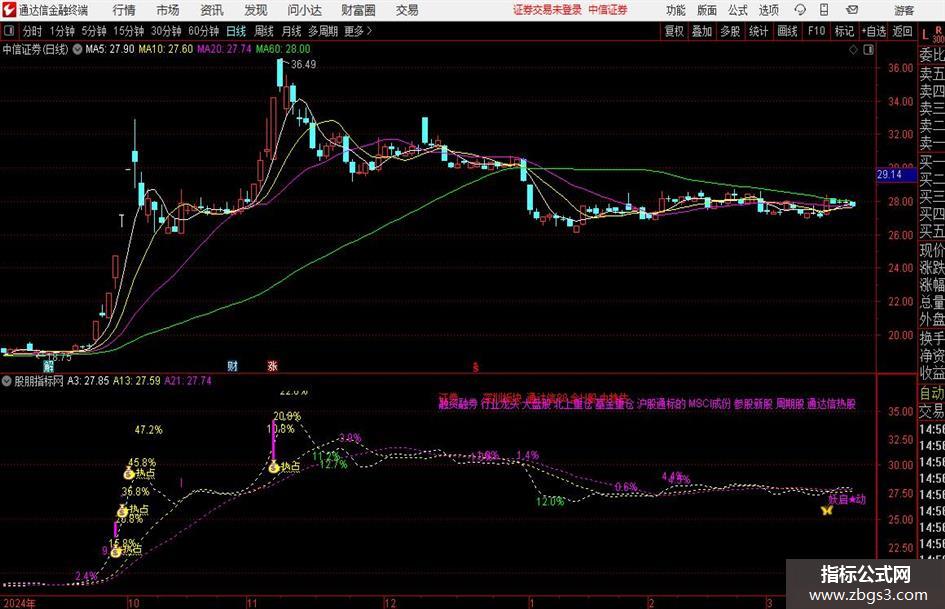Click the diamond icon at chart top right

pos(853,50)
